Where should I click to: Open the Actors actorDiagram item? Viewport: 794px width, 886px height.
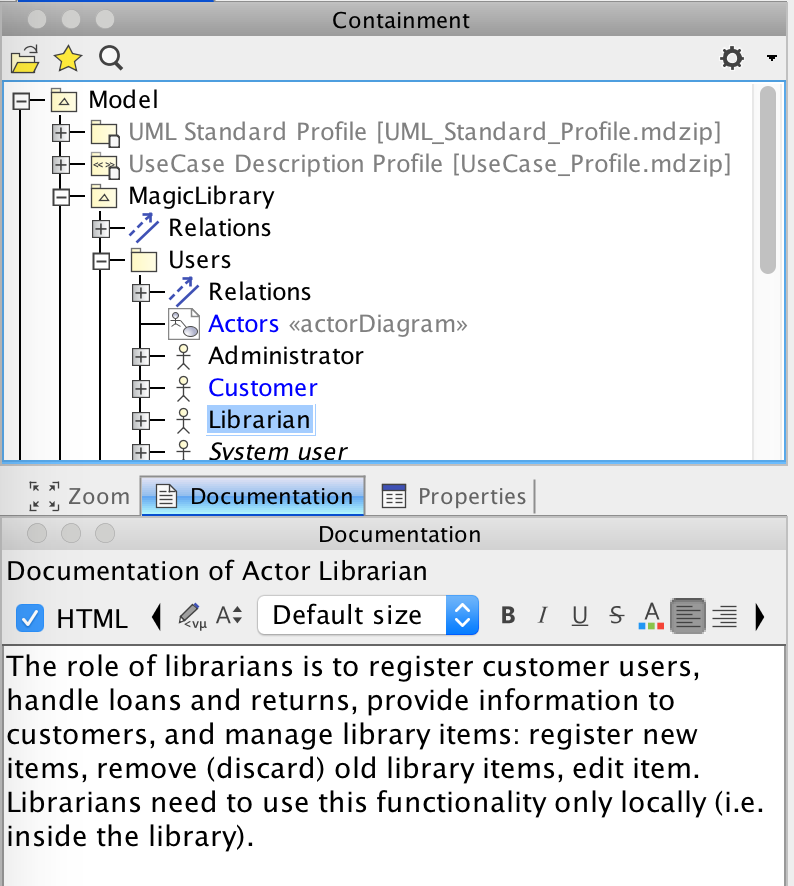243,324
